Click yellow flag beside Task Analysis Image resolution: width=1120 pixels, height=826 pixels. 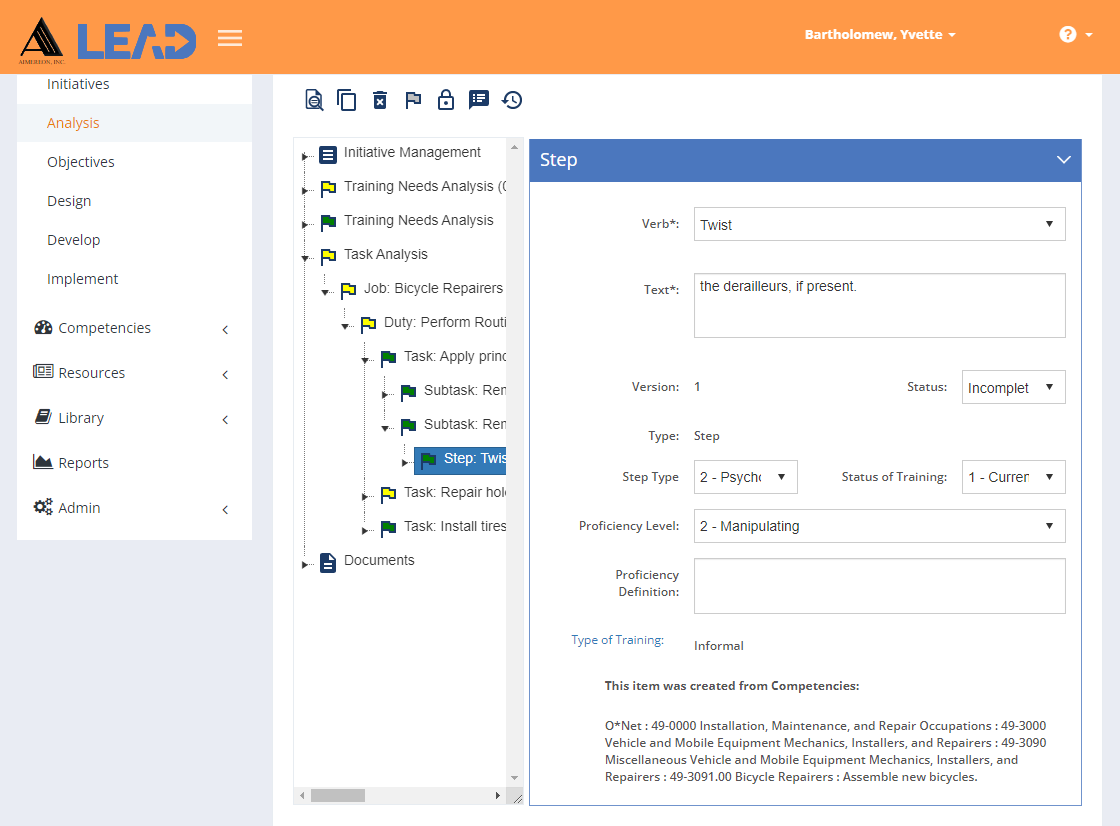click(329, 256)
